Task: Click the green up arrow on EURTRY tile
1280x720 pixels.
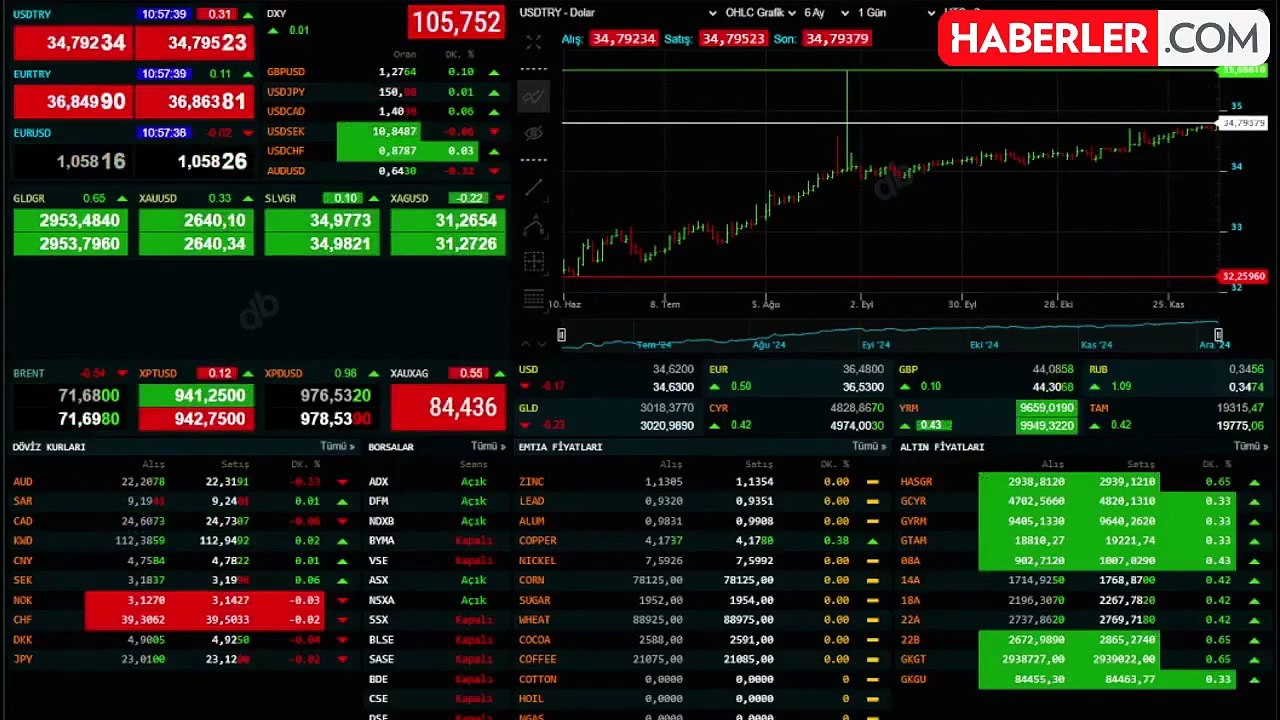Action: (247, 74)
